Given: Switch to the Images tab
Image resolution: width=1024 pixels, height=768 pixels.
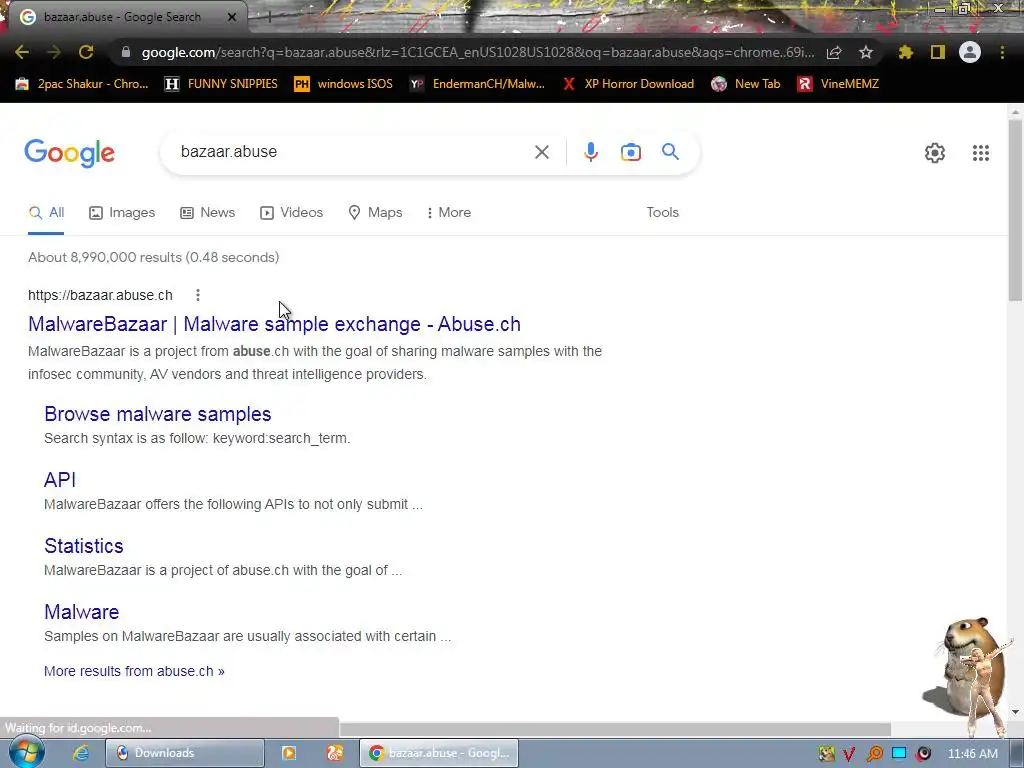Looking at the screenshot, I should tap(122, 213).
